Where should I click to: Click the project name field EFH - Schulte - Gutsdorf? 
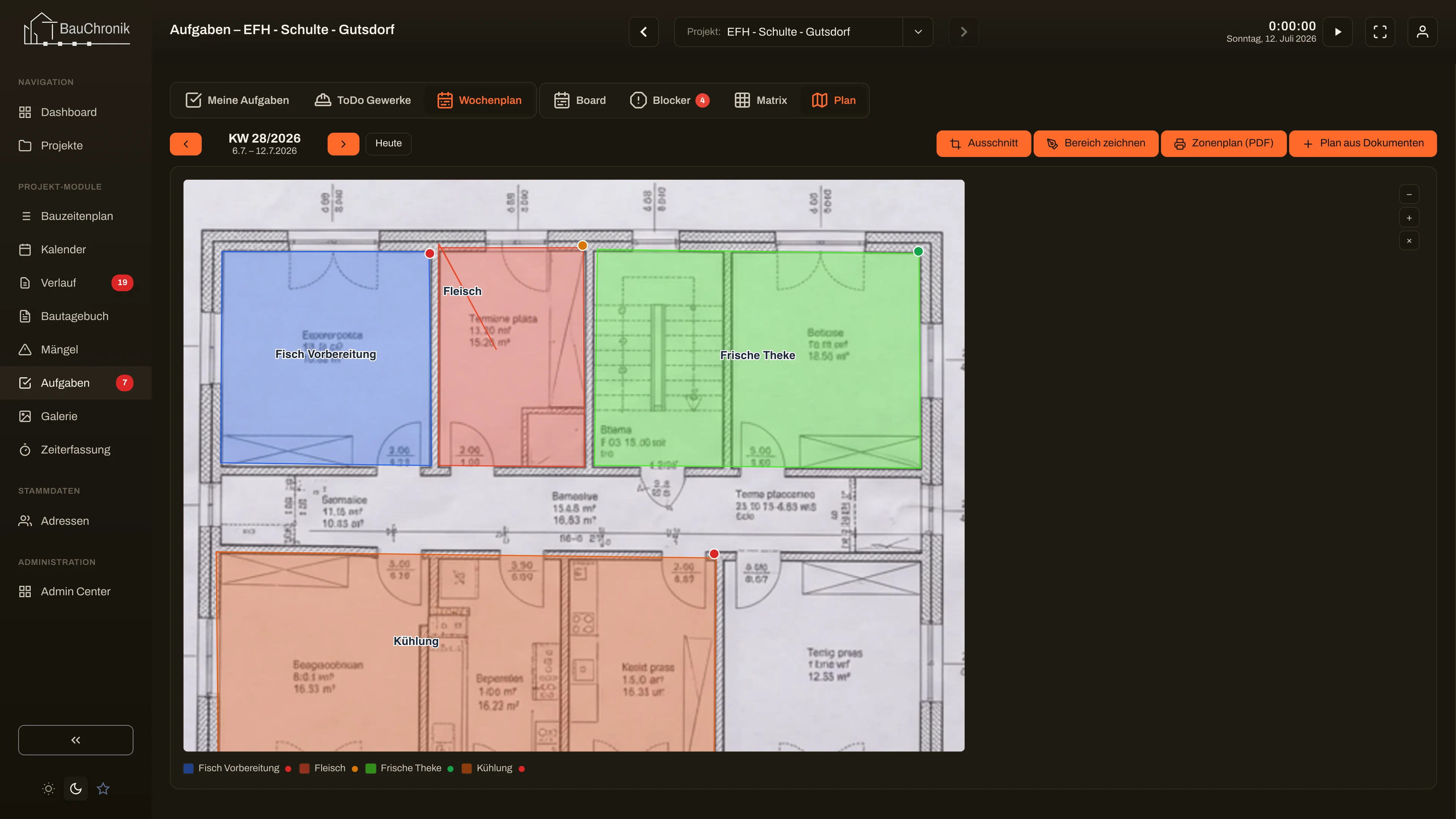click(x=789, y=31)
